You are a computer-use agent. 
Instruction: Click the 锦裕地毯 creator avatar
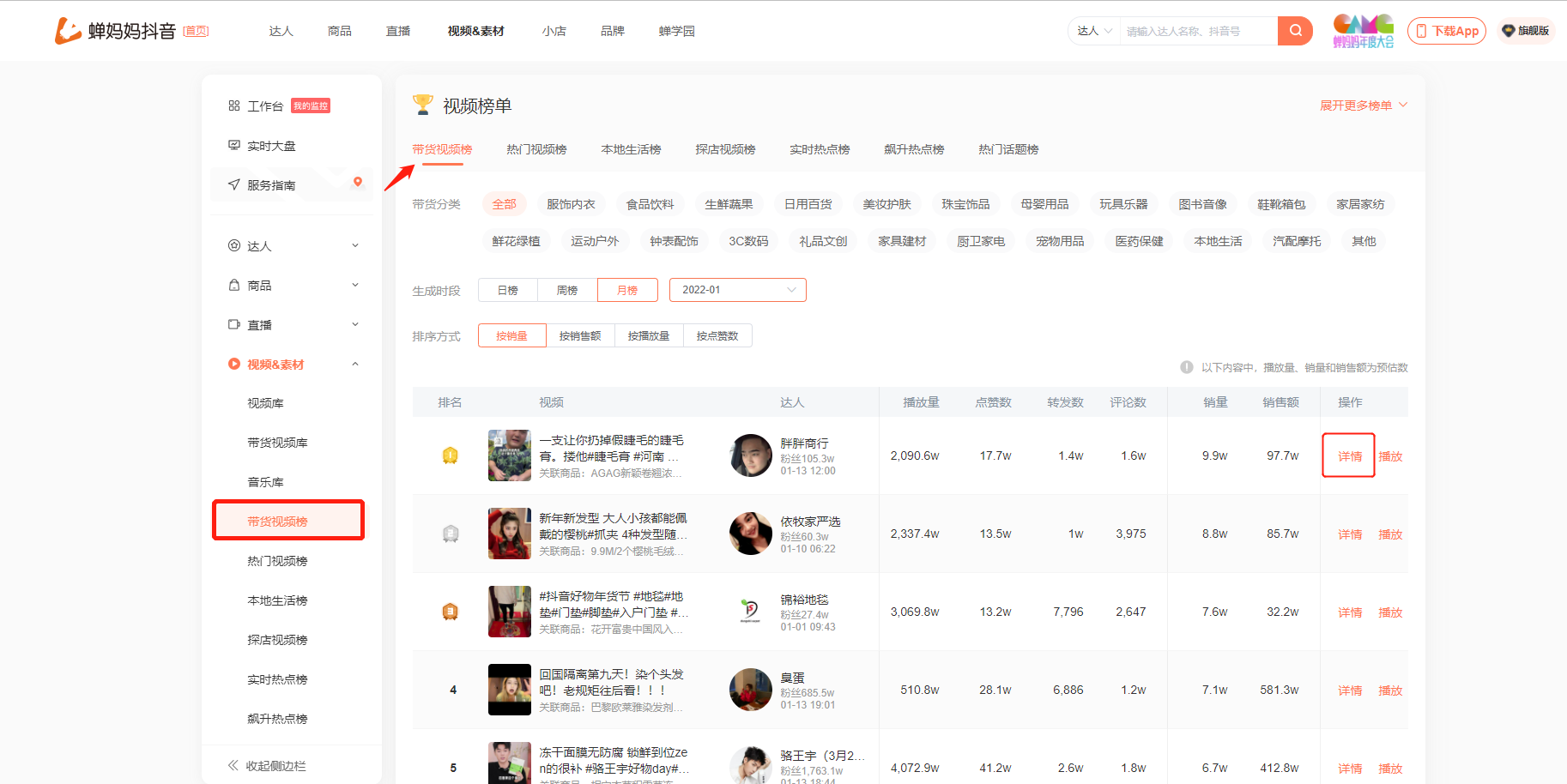click(x=751, y=612)
